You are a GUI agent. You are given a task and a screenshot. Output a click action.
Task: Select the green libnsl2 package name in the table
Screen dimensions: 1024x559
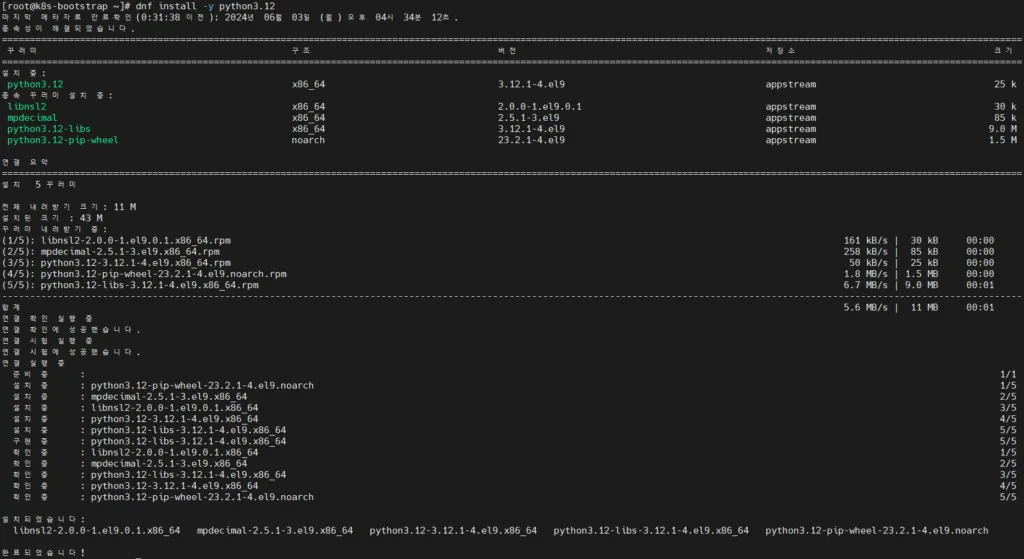pyautogui.click(x=27, y=106)
